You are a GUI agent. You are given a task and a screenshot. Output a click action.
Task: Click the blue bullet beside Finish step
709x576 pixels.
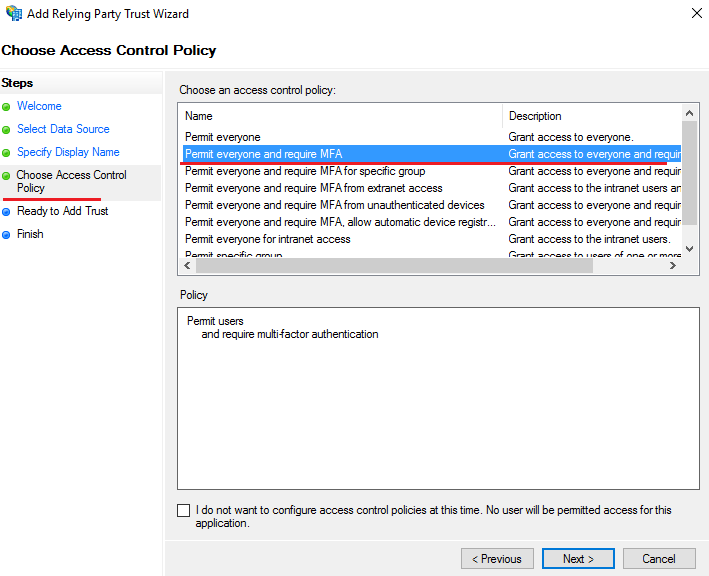pos(7,234)
